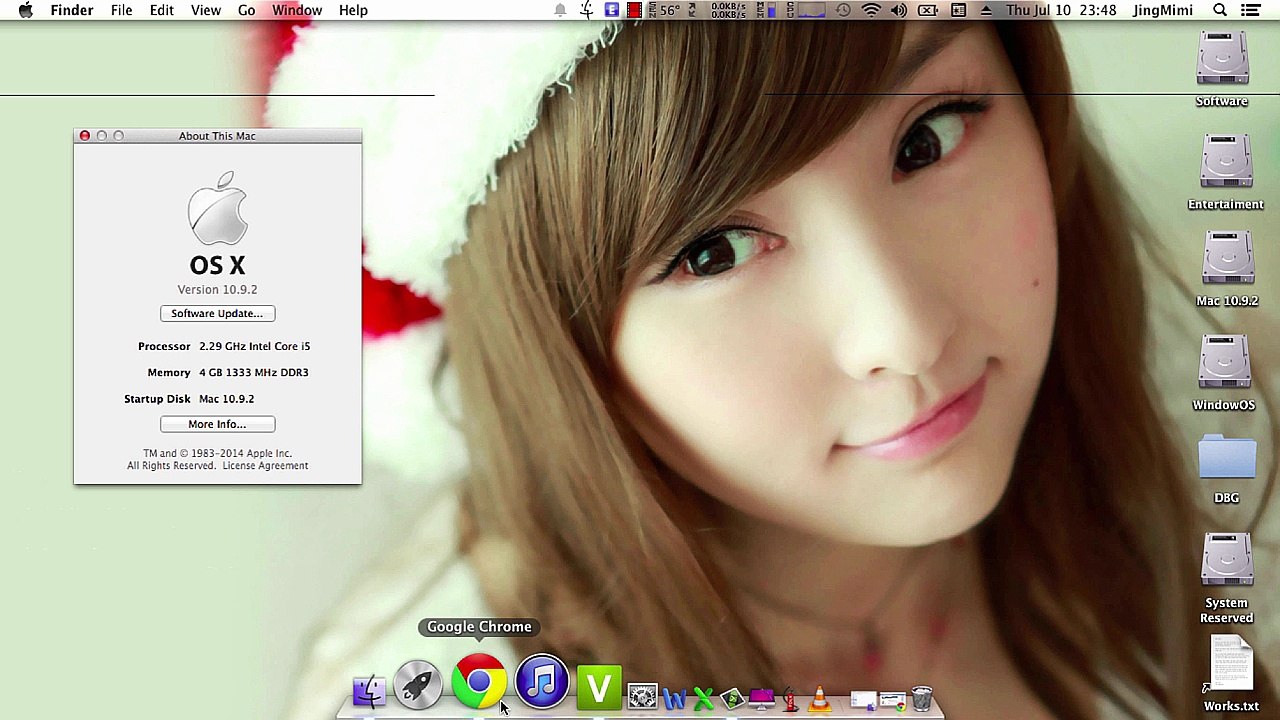Close the About This Mac window
Viewport: 1280px width, 720px height.
[x=85, y=136]
